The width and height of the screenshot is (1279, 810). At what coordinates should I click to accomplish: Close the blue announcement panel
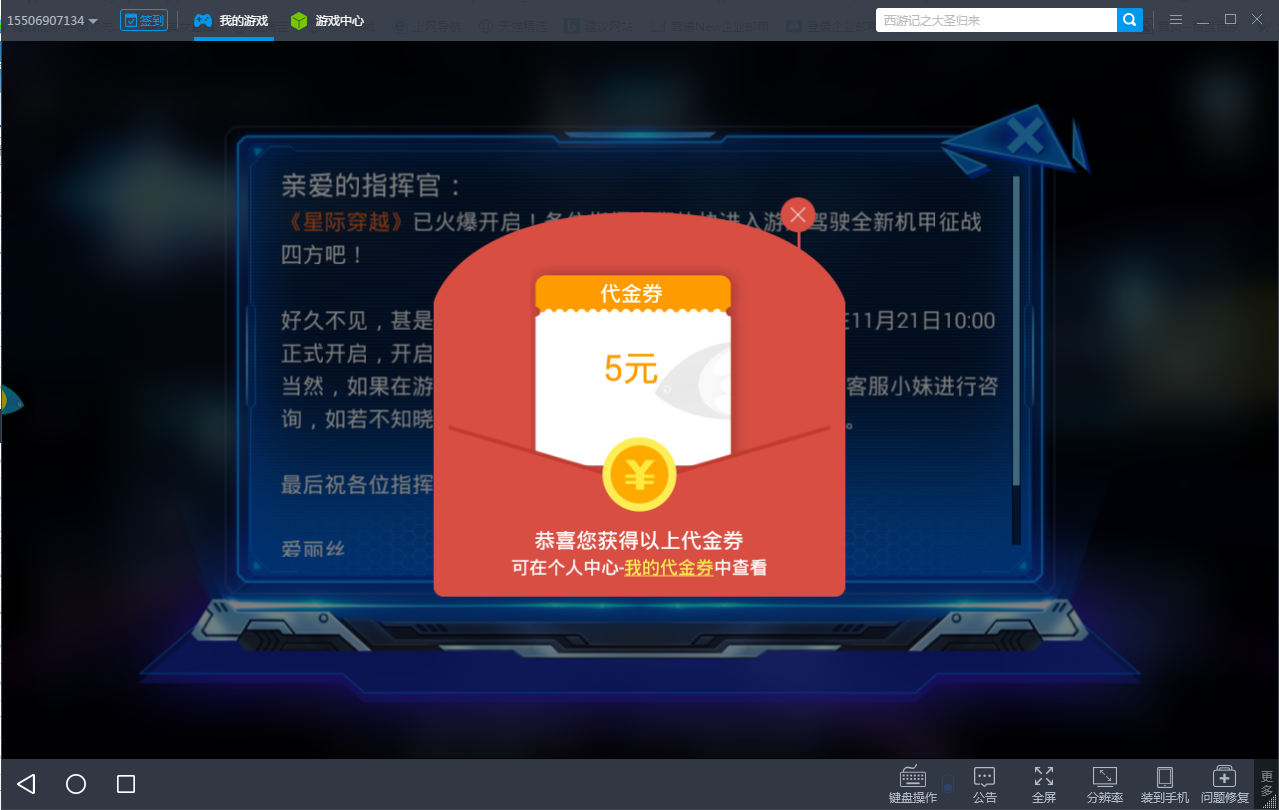pyautogui.click(x=1025, y=135)
